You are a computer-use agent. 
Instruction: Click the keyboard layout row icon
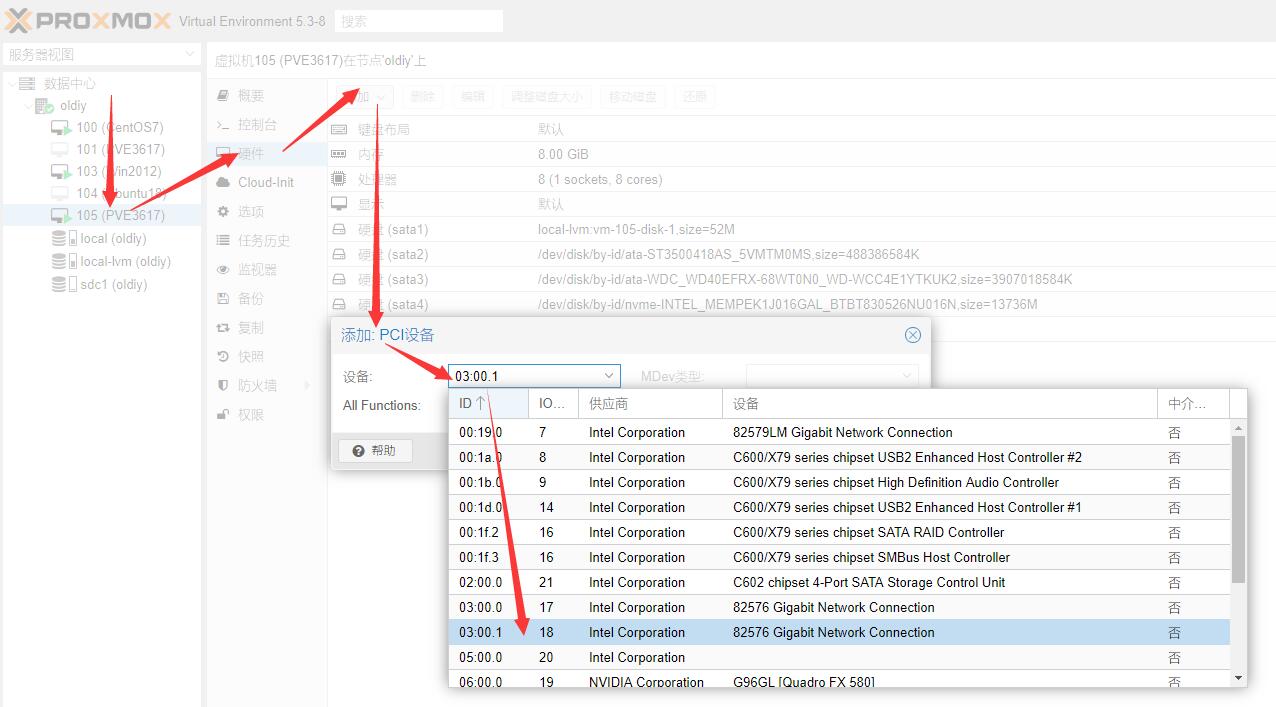[339, 130]
